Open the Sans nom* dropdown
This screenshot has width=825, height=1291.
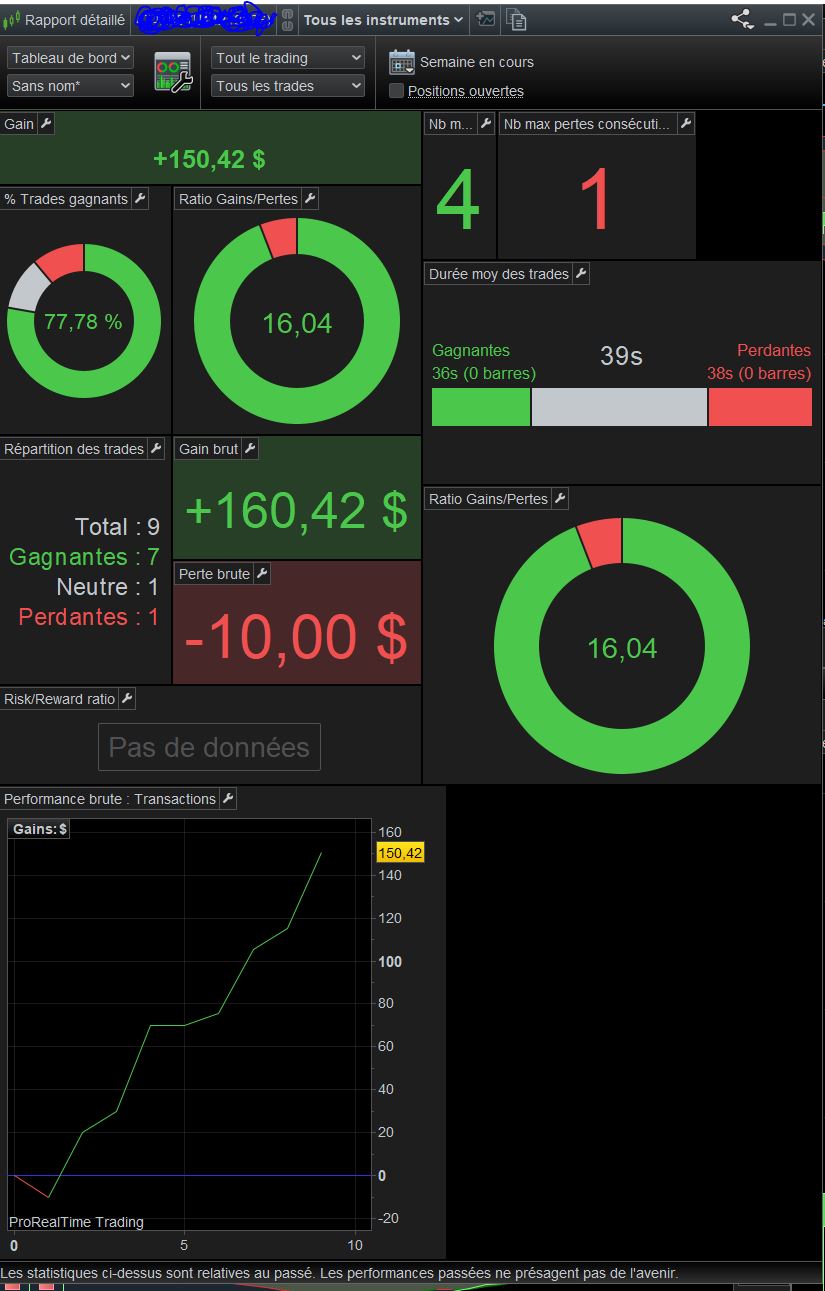point(70,86)
